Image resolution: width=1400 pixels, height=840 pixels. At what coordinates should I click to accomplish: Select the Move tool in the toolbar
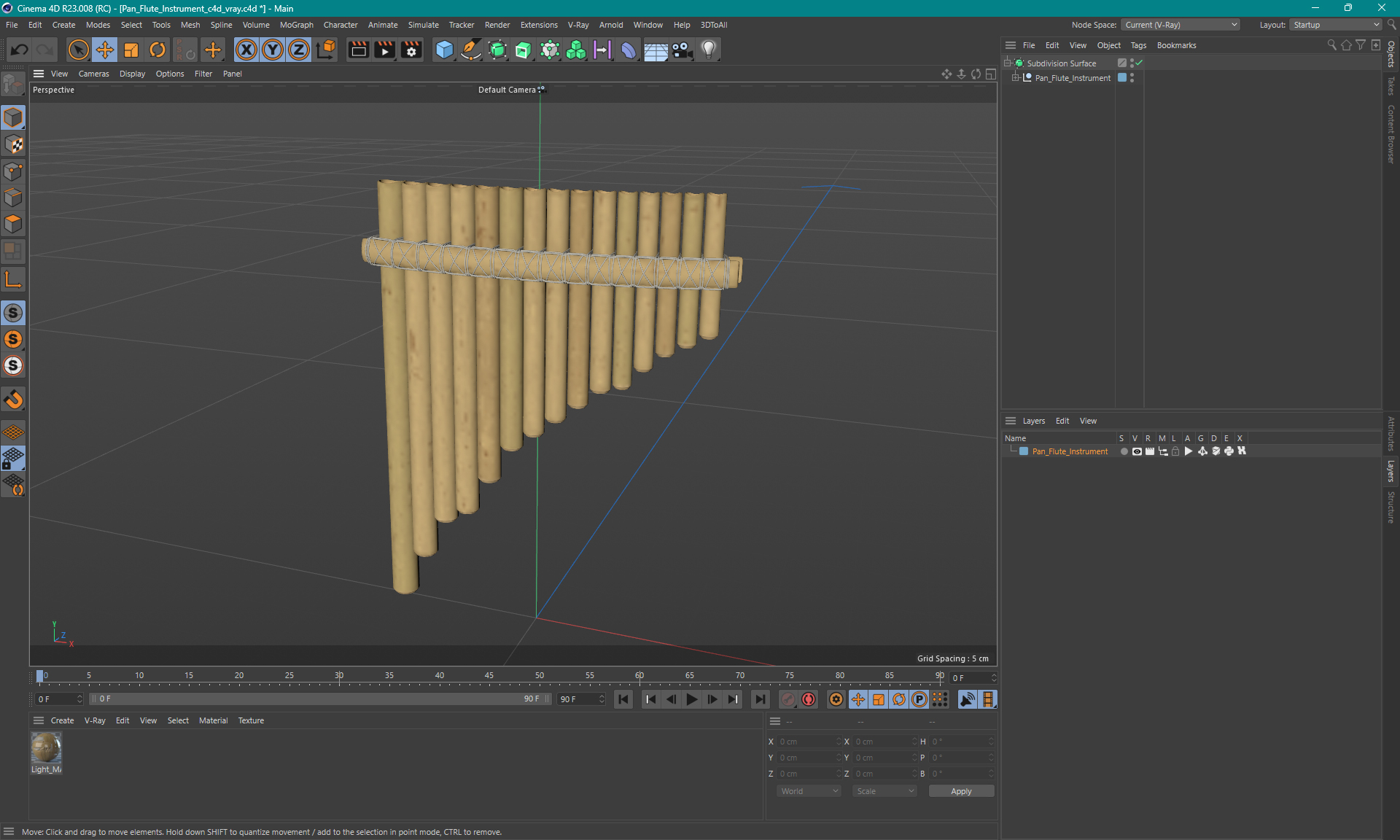tap(105, 50)
